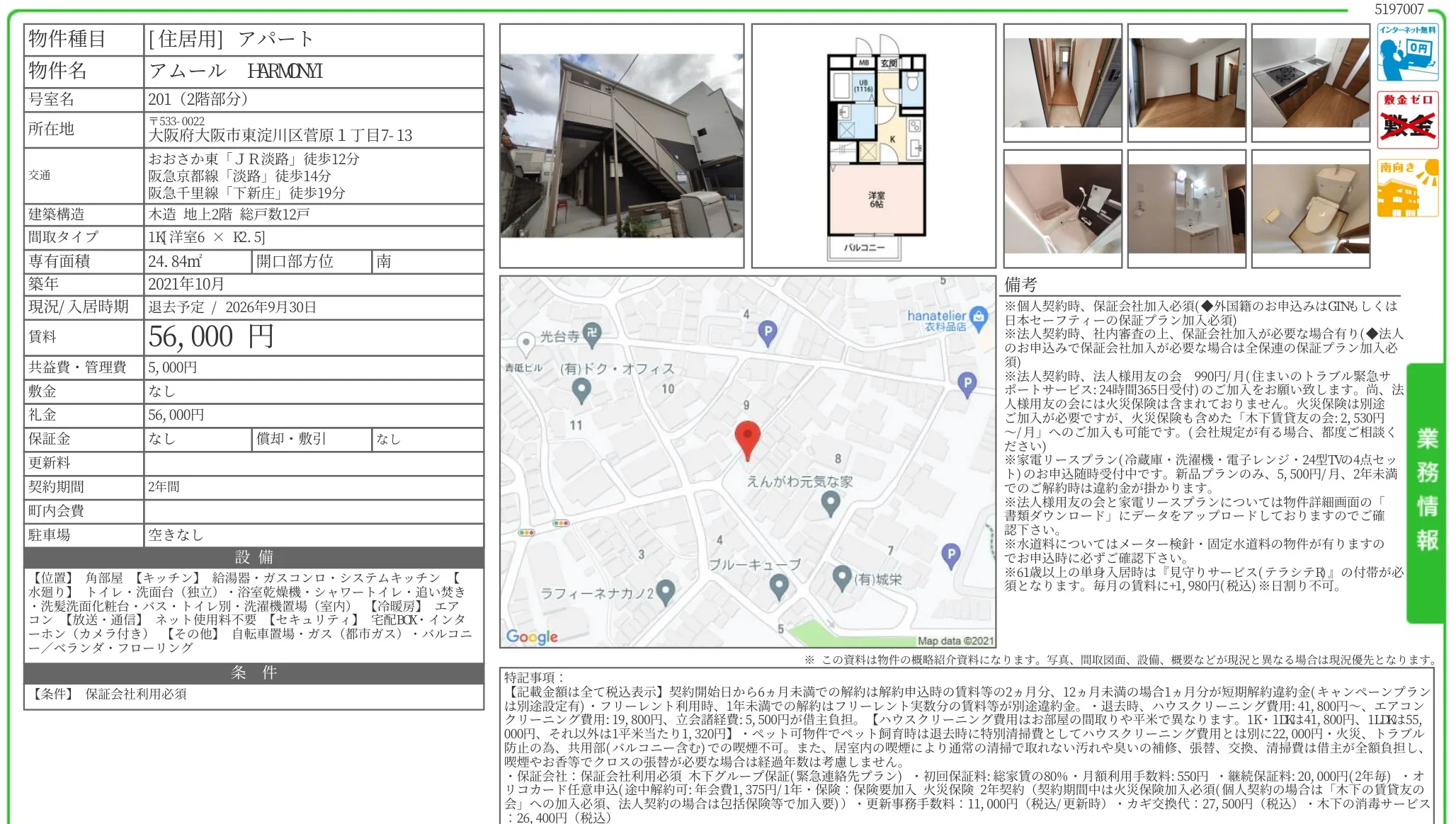
Task: Open the kitchen stove photo thumbnail
Action: coord(1311,83)
